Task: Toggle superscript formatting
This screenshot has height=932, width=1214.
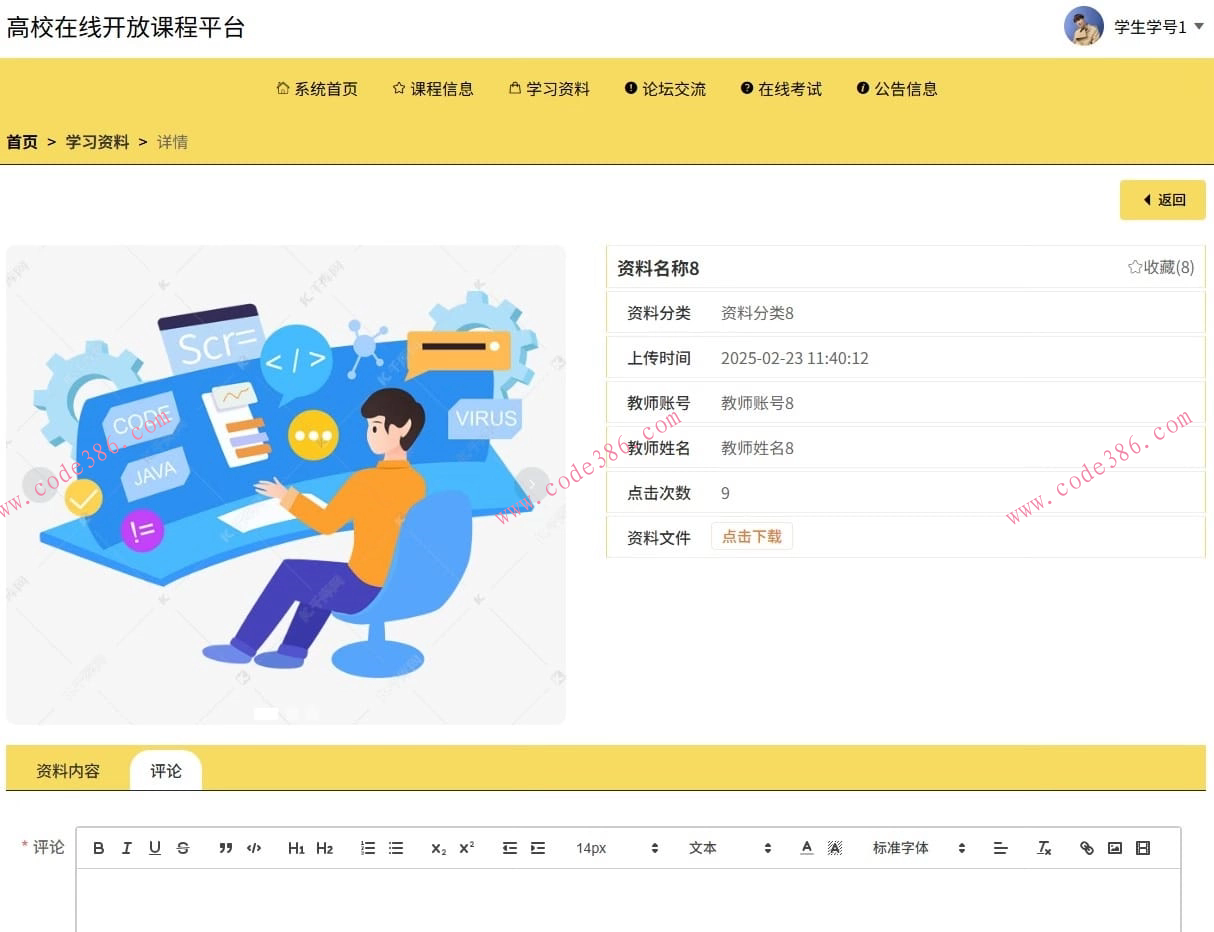Action: click(x=465, y=847)
